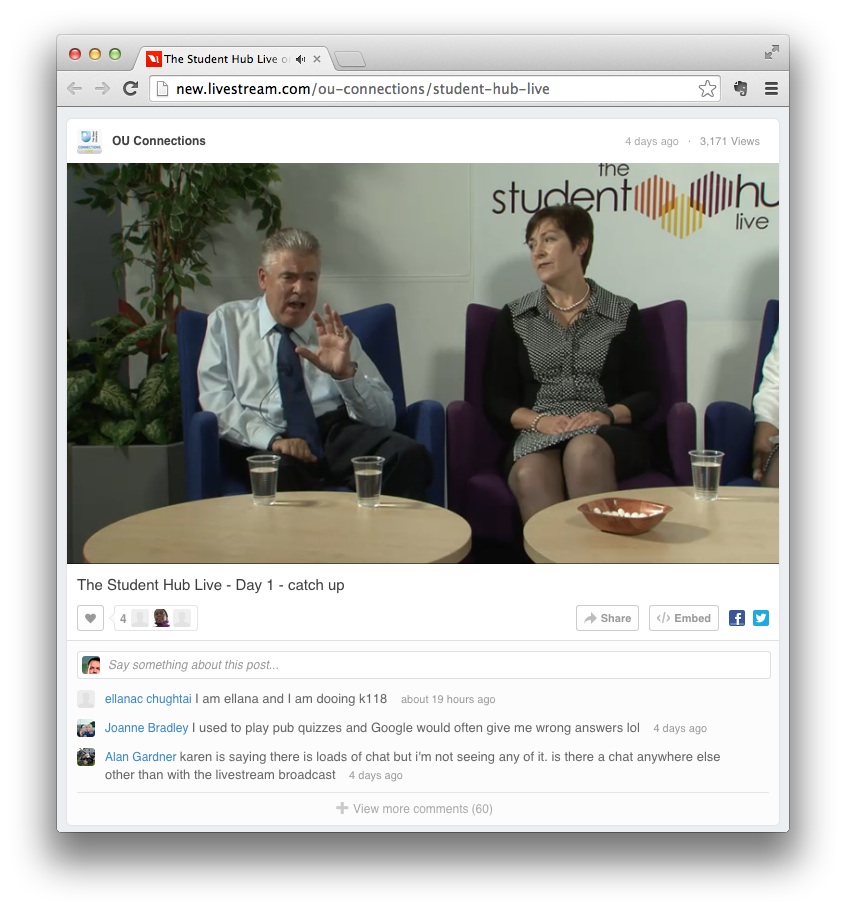Enter fullscreen with window expand icon
The height and width of the screenshot is (911, 846).
[771, 52]
